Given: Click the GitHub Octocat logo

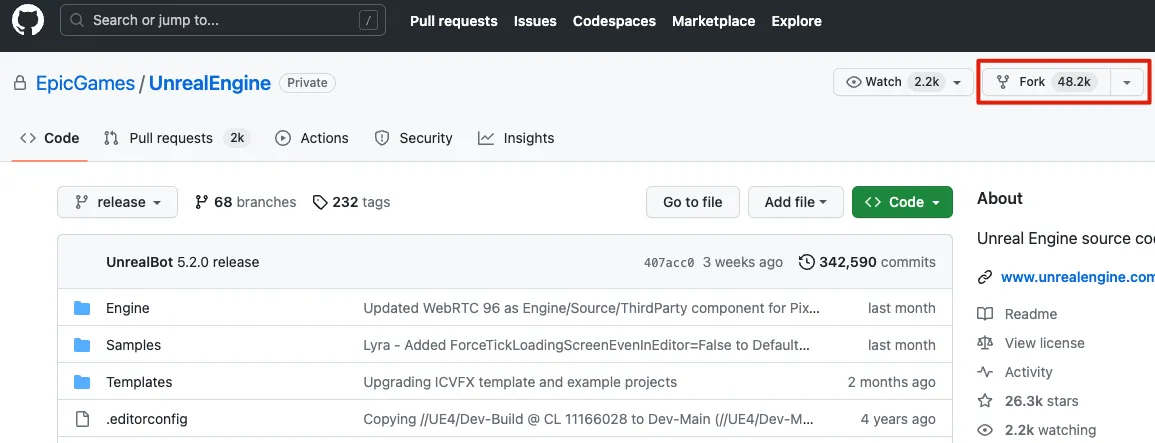Looking at the screenshot, I should [x=27, y=21].
